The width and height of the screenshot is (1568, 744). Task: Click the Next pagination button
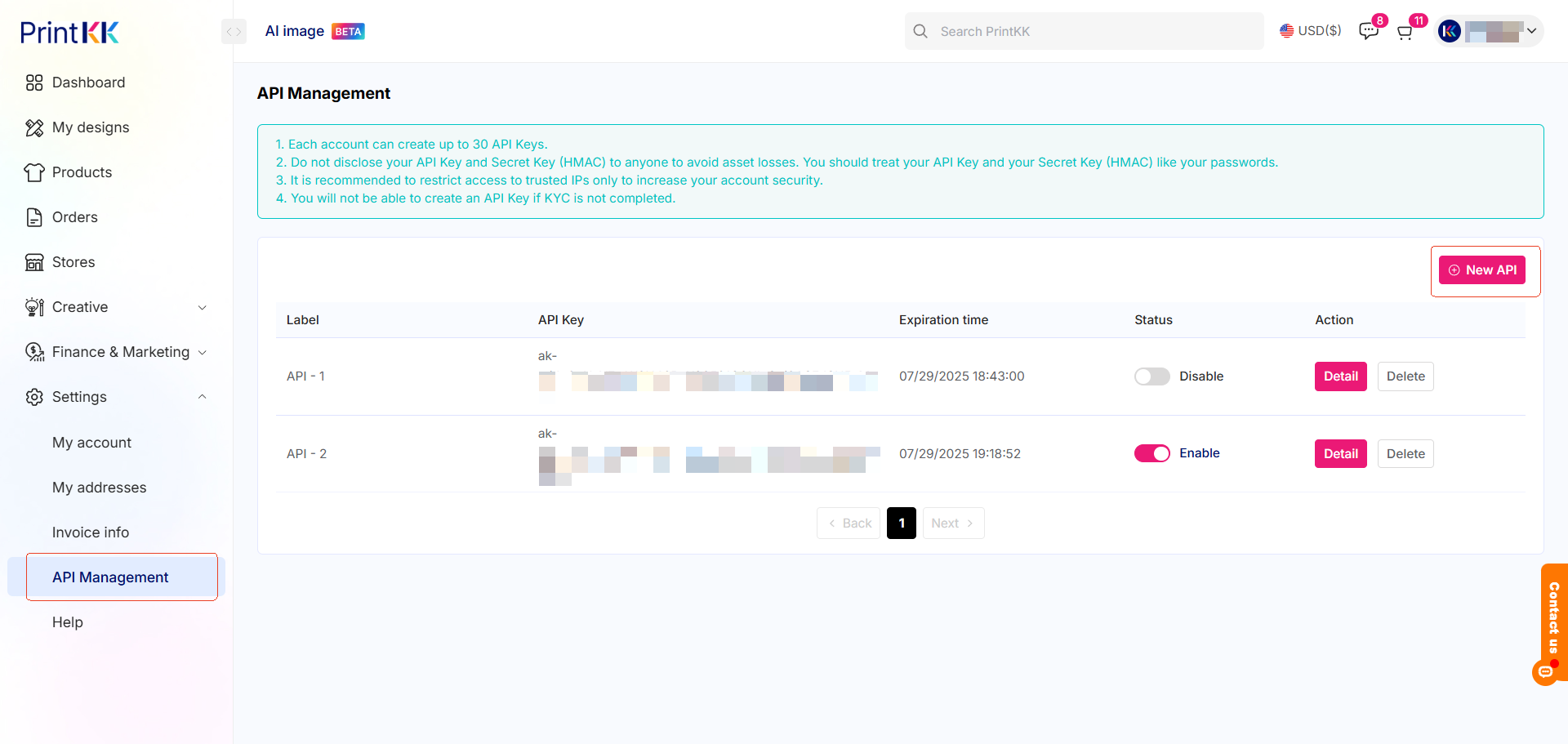point(953,523)
